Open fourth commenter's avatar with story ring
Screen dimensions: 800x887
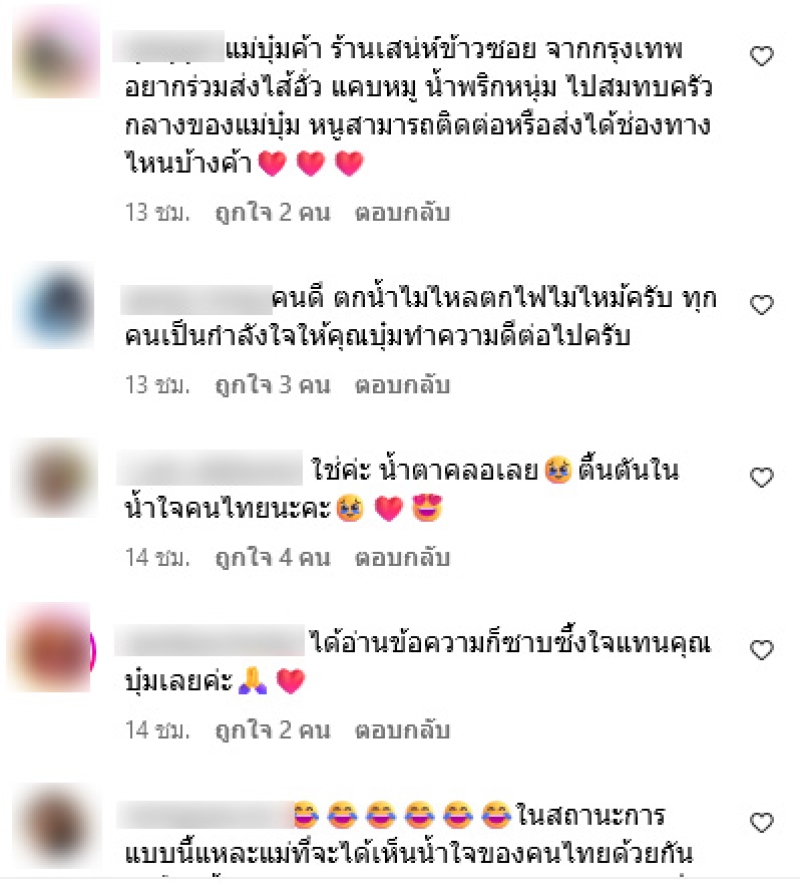tap(51, 649)
